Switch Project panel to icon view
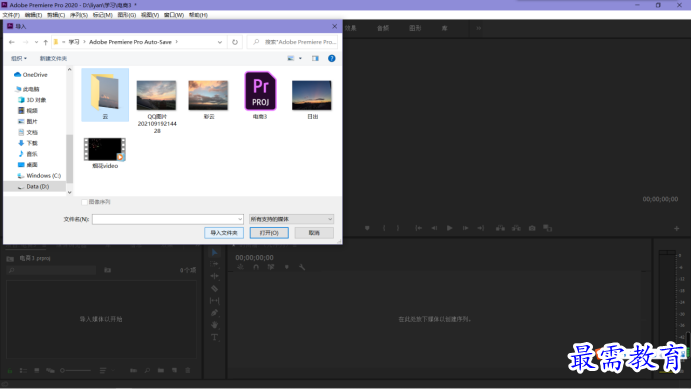 click(x=37, y=370)
